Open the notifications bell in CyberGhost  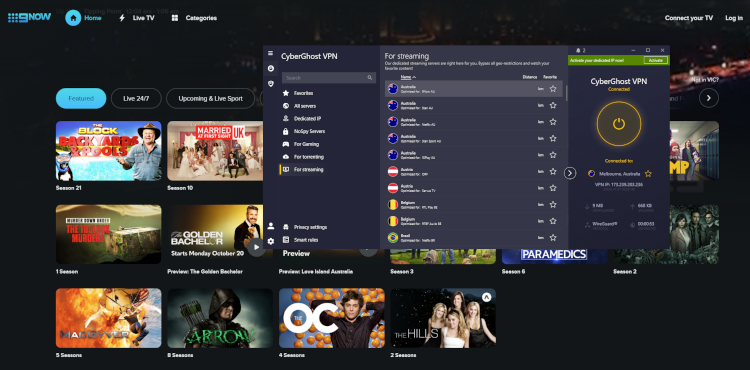coord(578,50)
